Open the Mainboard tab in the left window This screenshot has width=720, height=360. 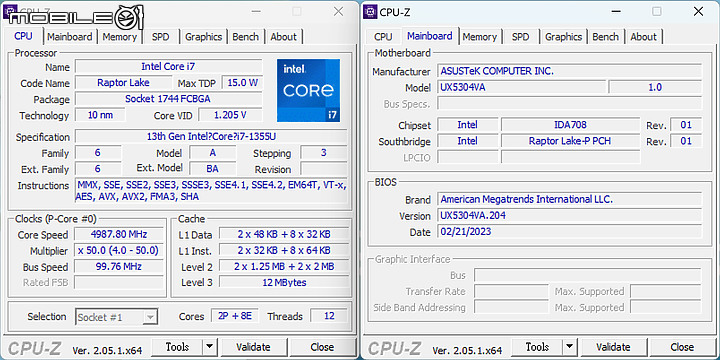click(70, 37)
